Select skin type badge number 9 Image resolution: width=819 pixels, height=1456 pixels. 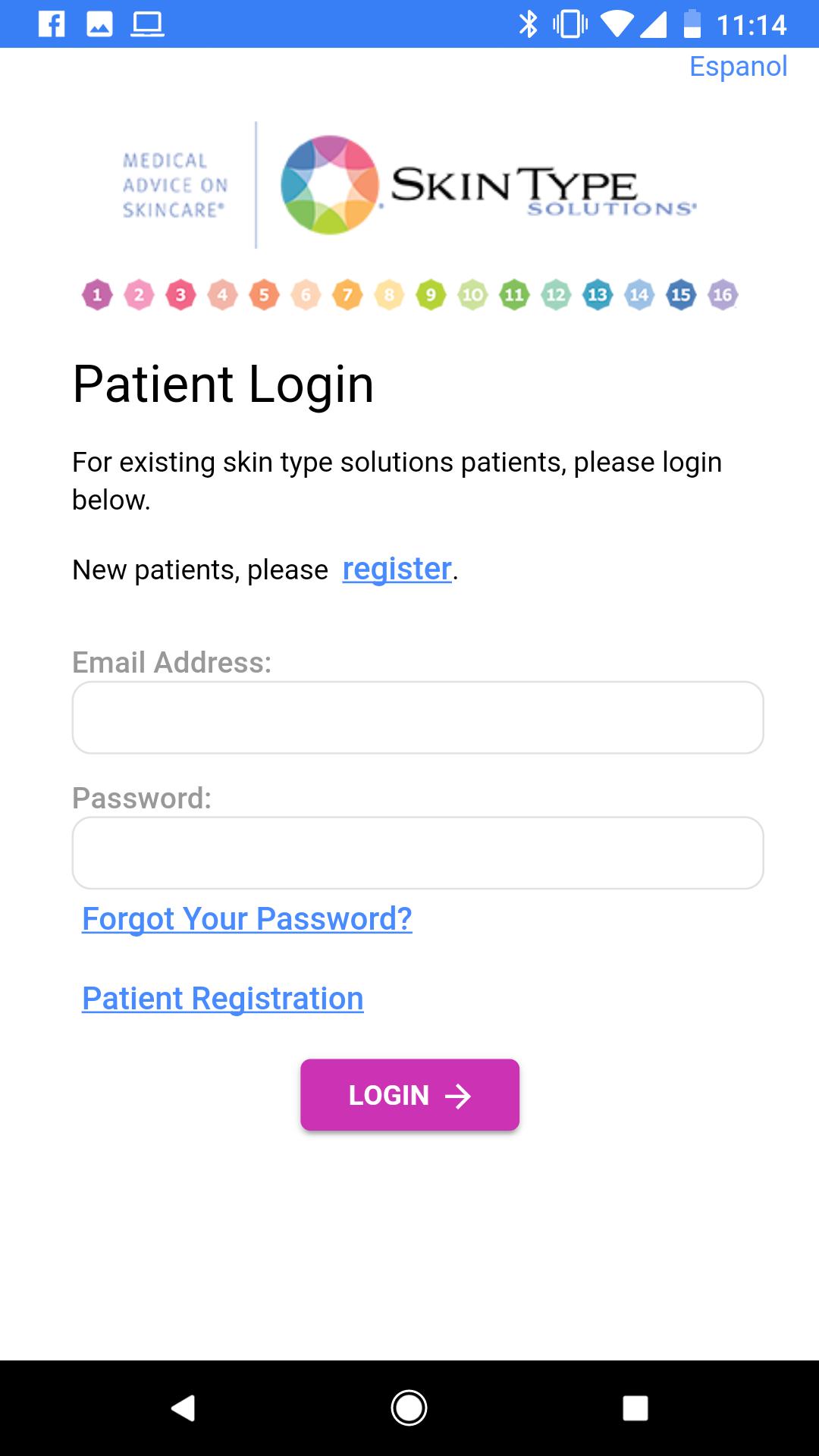pyautogui.click(x=431, y=295)
